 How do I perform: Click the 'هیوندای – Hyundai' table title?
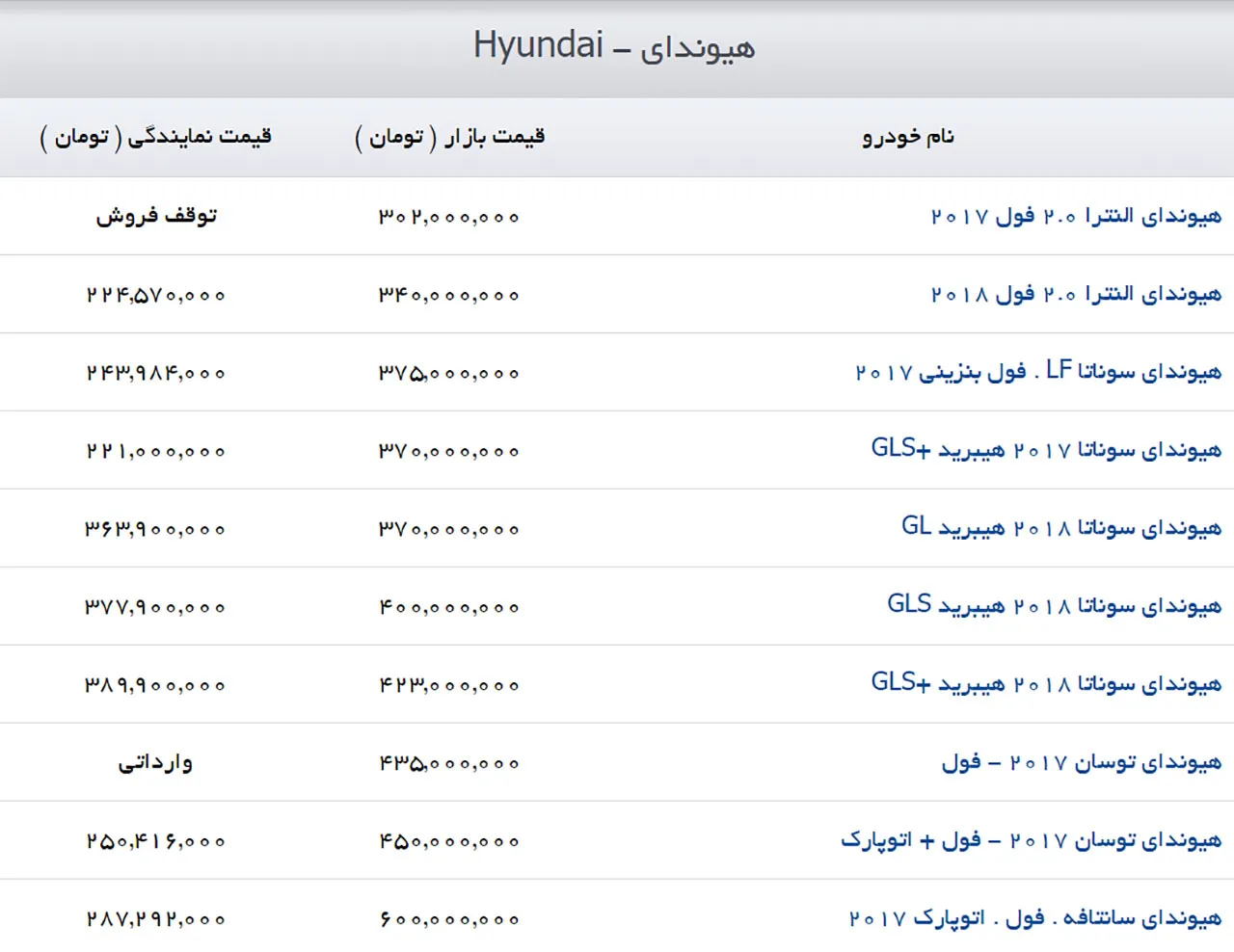614,46
